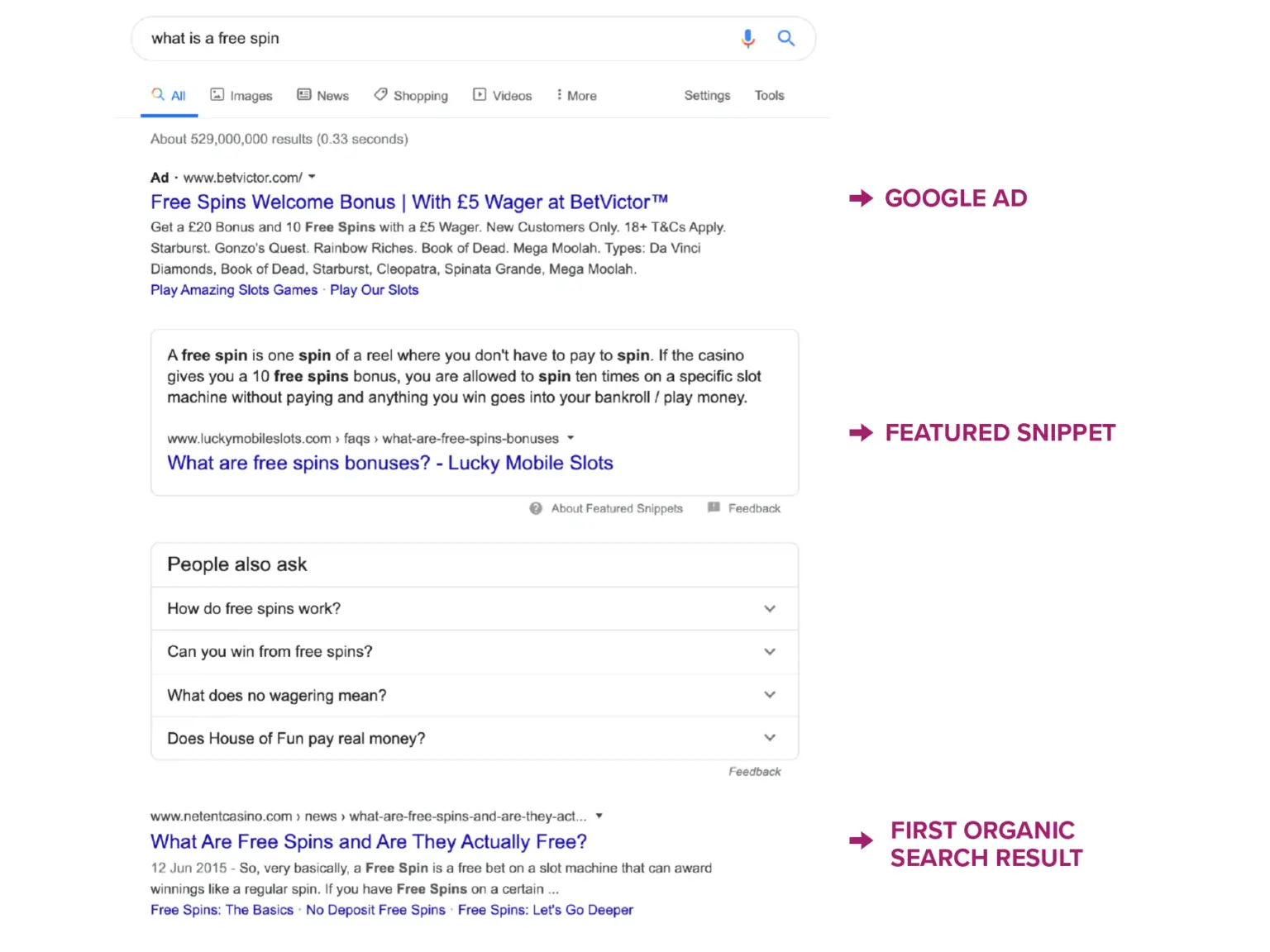Click the www.netentcasino.com breadcrumb URL
Screen dimensions: 1270x952
pyautogui.click(x=369, y=816)
